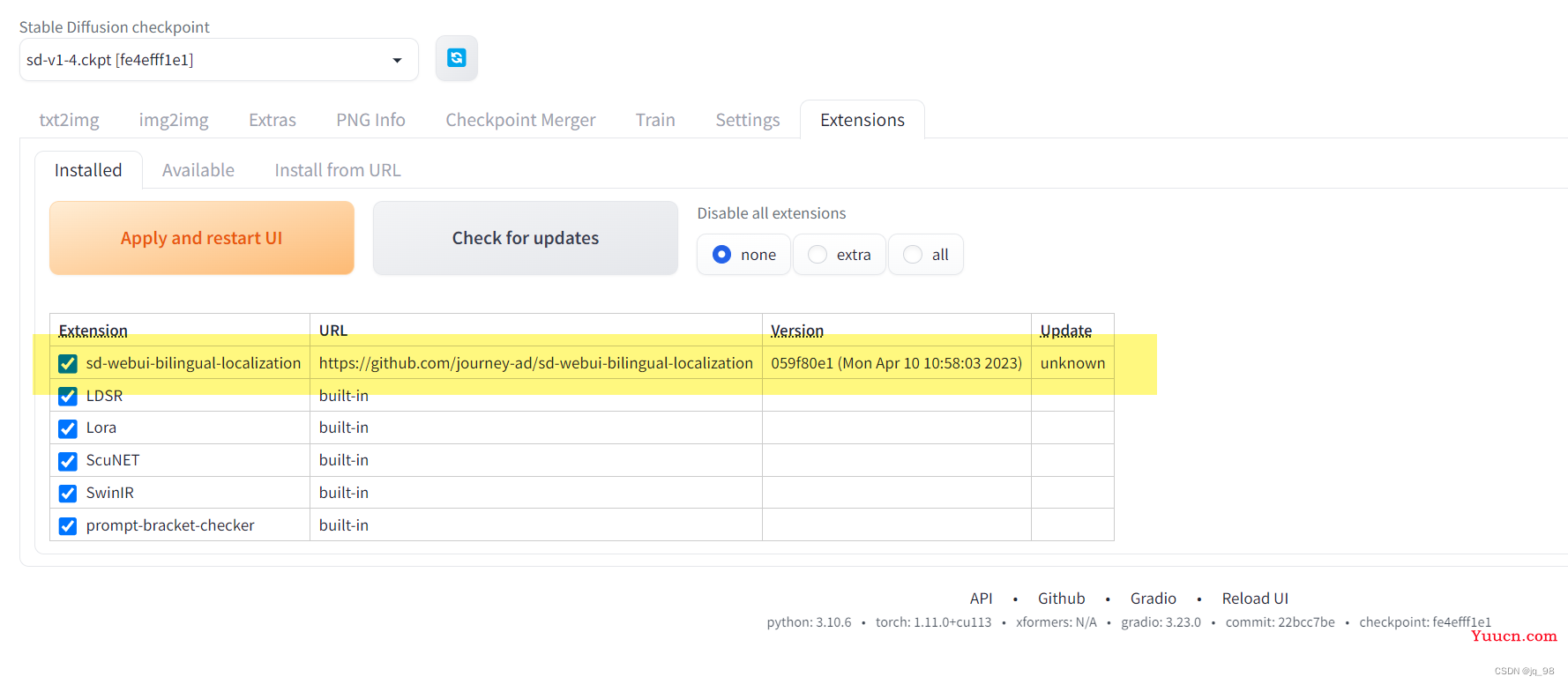1568x684 pixels.
Task: Open the Train tab
Action: coord(655,120)
